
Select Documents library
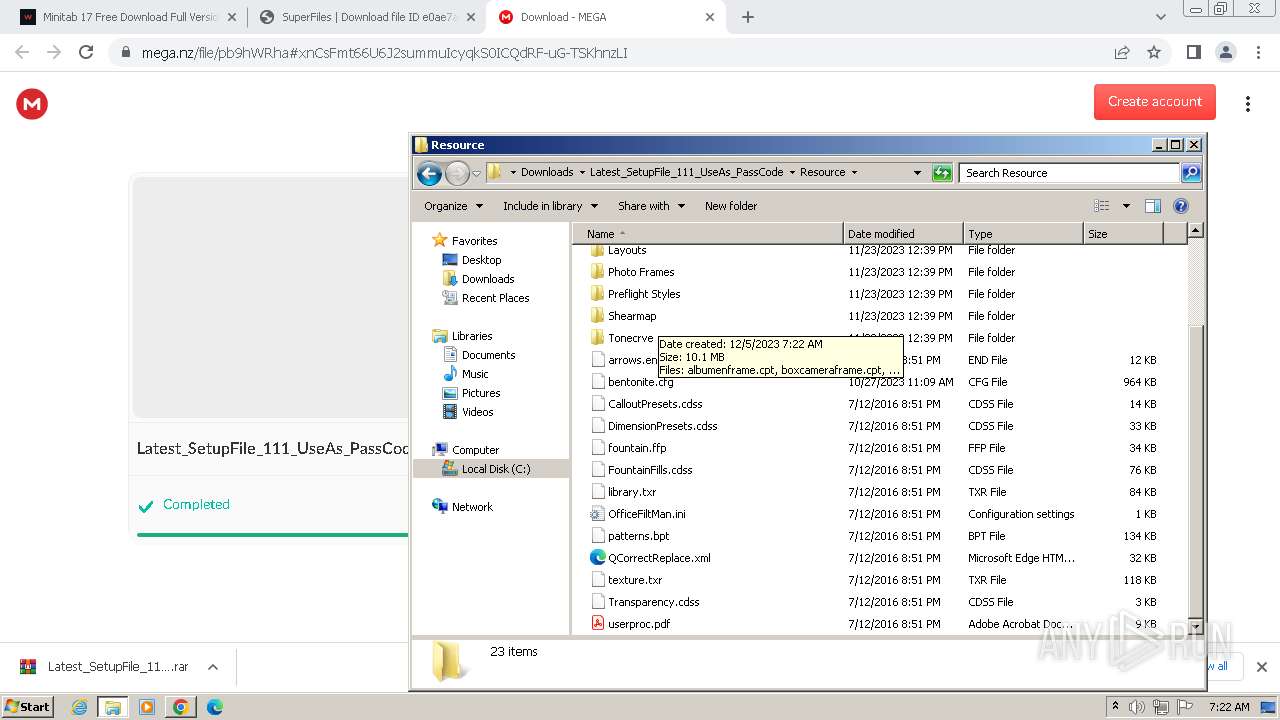coord(488,355)
